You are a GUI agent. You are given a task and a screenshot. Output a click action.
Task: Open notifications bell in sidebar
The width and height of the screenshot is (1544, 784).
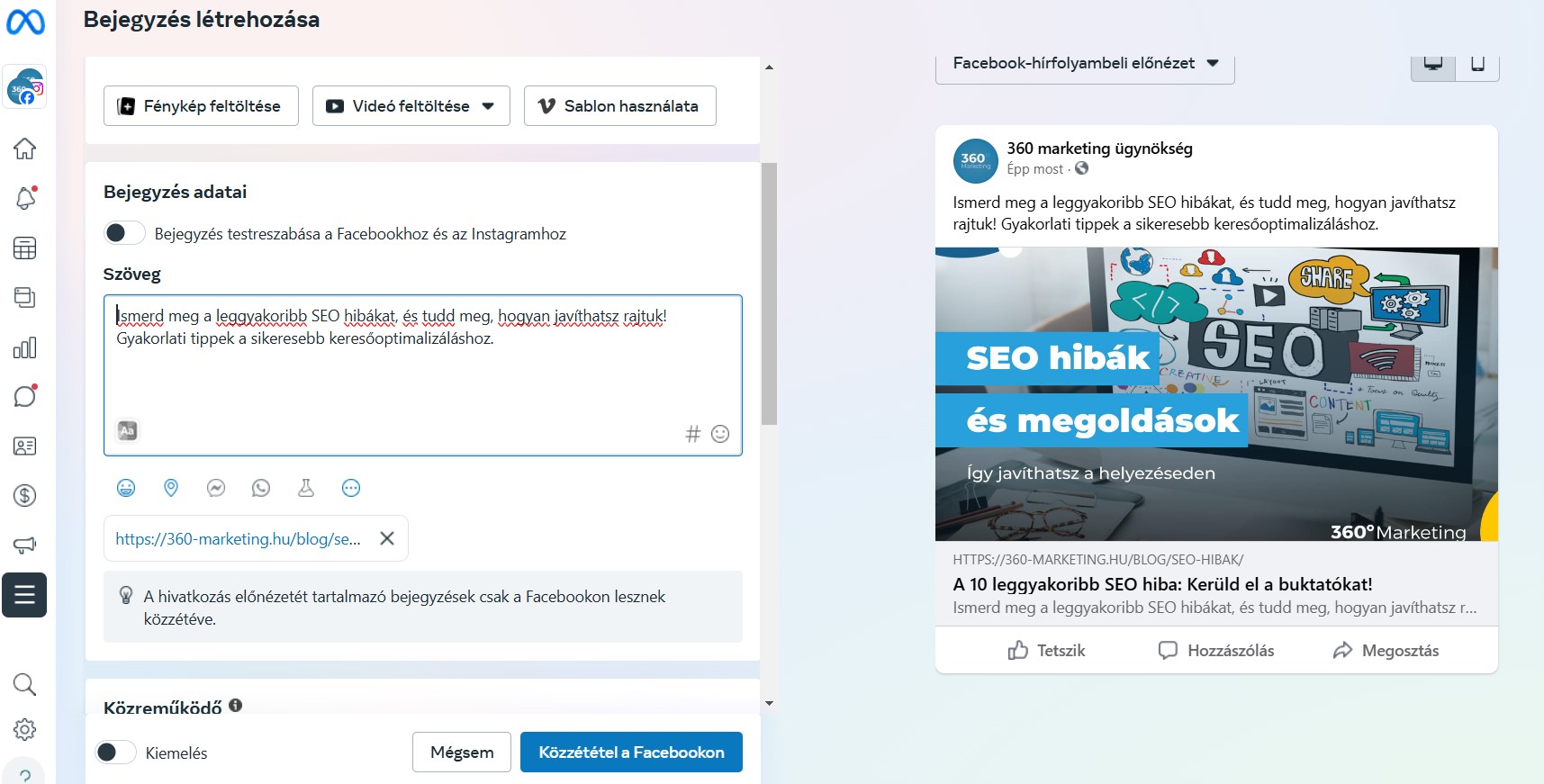[x=25, y=198]
